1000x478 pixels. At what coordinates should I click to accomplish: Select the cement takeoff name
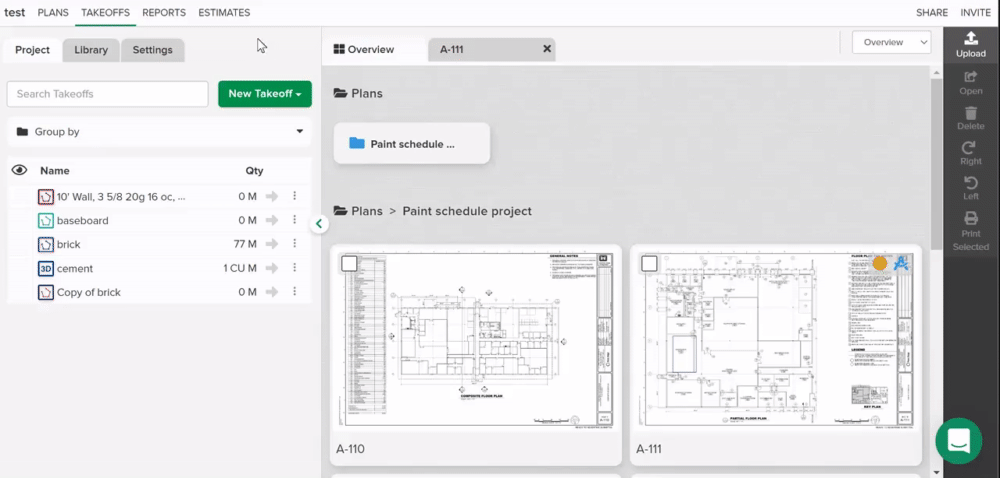75,268
